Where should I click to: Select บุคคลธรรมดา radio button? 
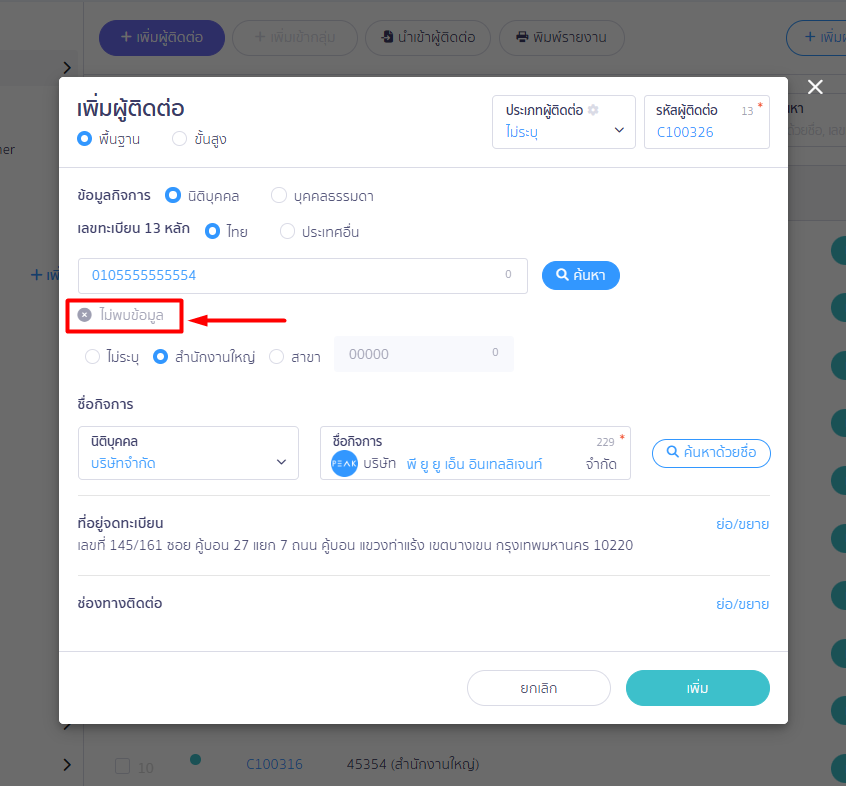click(x=279, y=195)
